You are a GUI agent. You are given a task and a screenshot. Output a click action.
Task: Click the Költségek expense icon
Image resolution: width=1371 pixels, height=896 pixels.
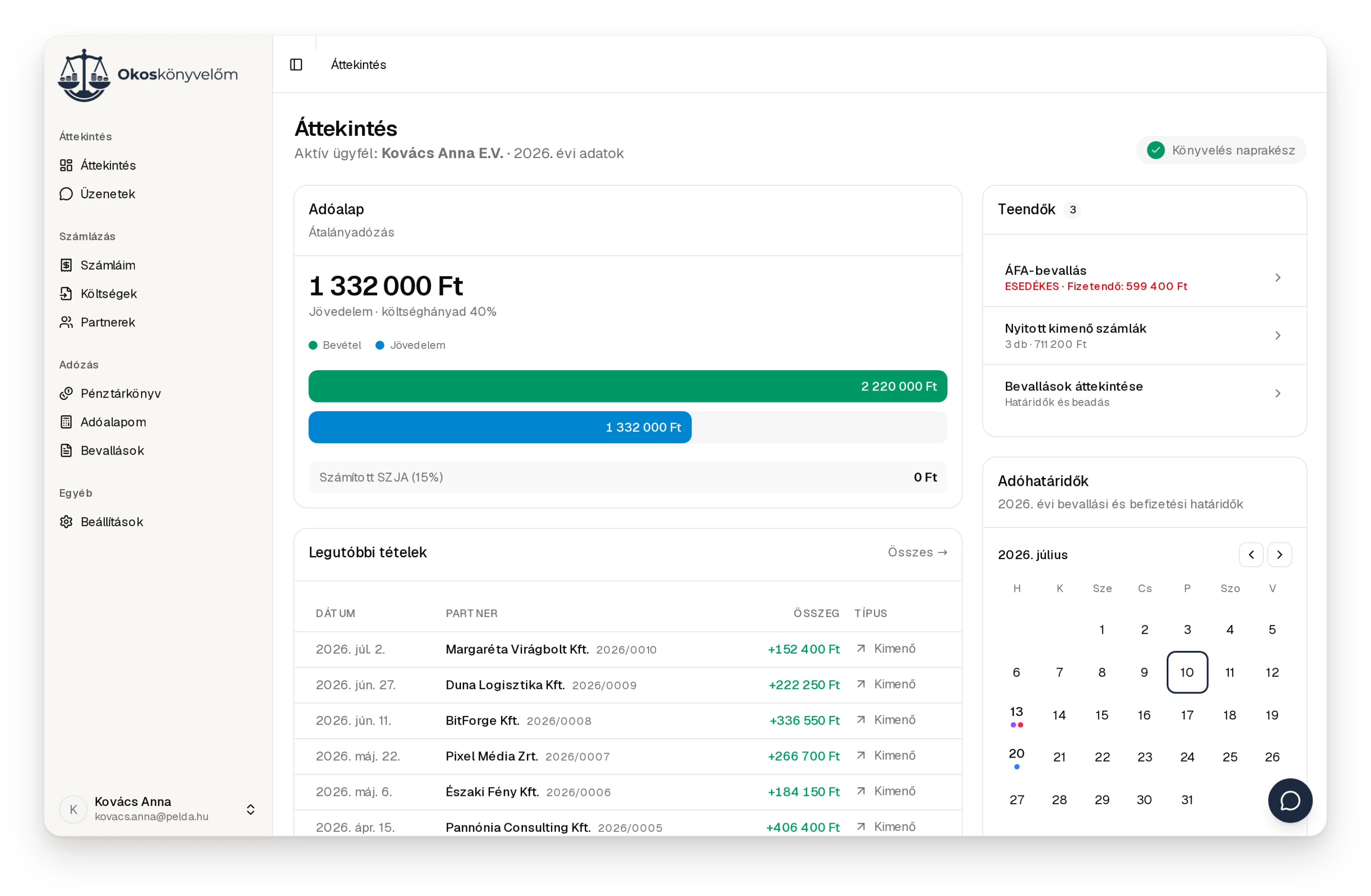click(66, 294)
